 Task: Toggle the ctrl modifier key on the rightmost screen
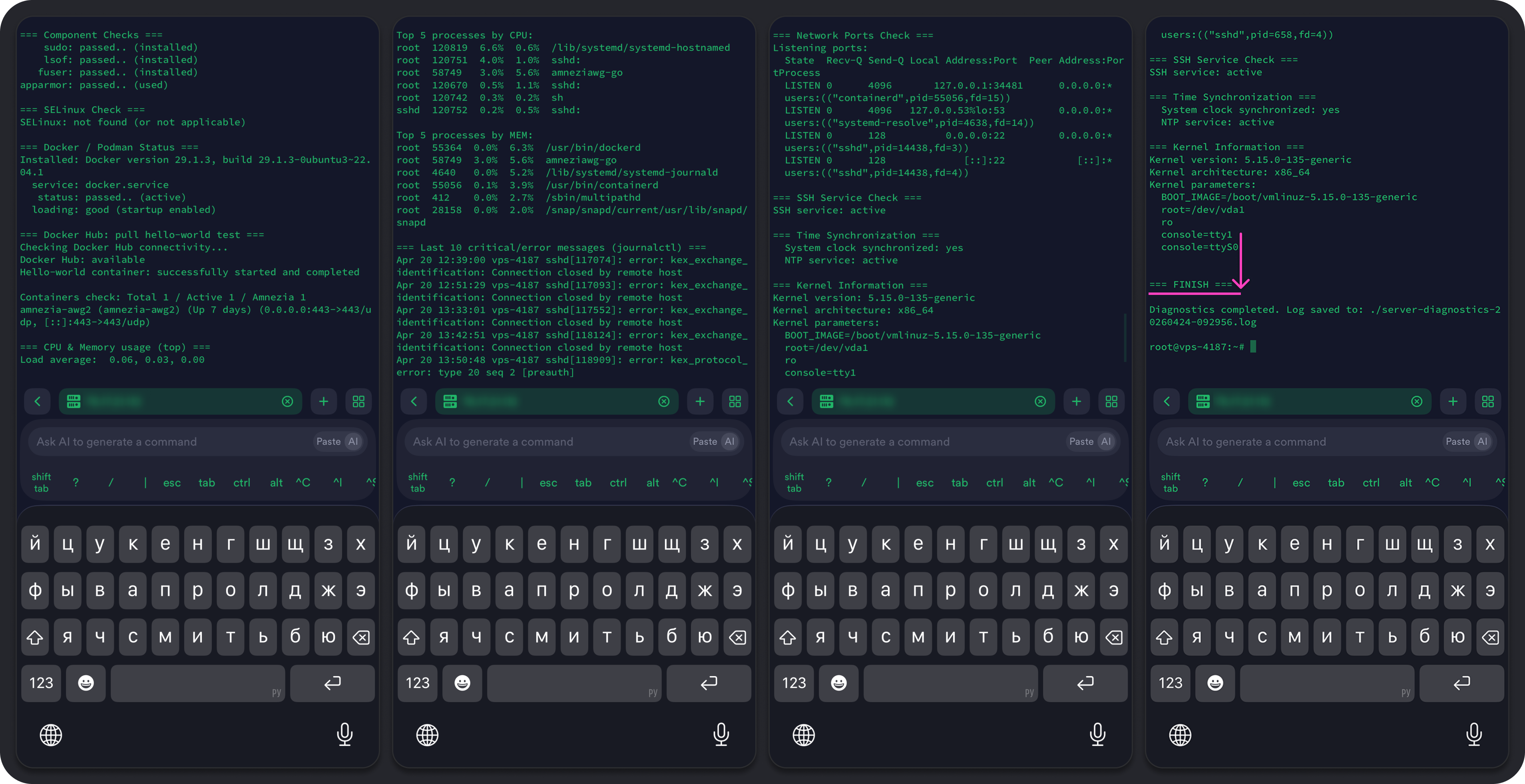1370,483
